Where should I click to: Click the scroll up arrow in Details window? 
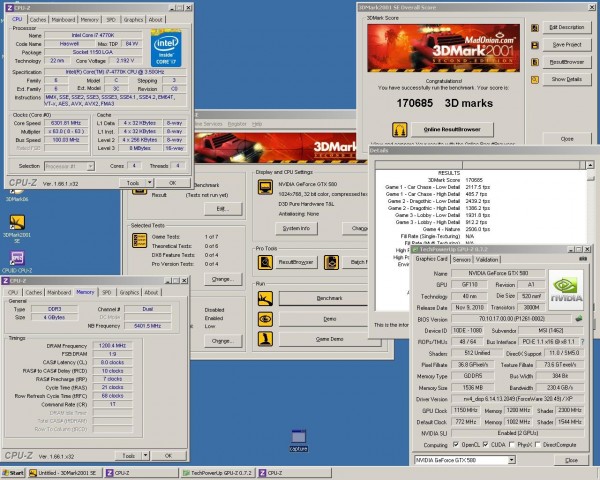[x=590, y=165]
